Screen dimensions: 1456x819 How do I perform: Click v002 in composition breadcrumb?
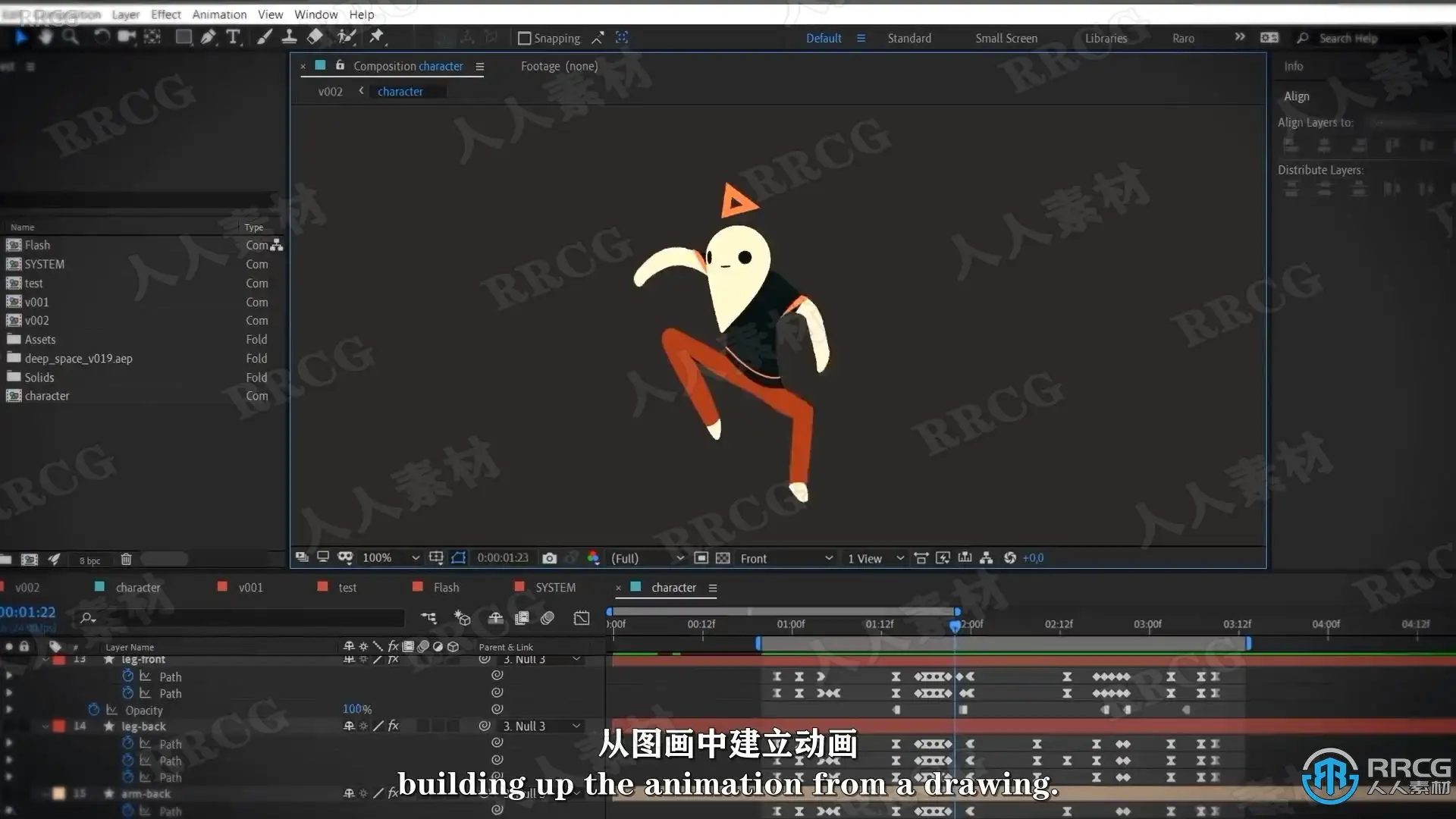click(x=330, y=92)
